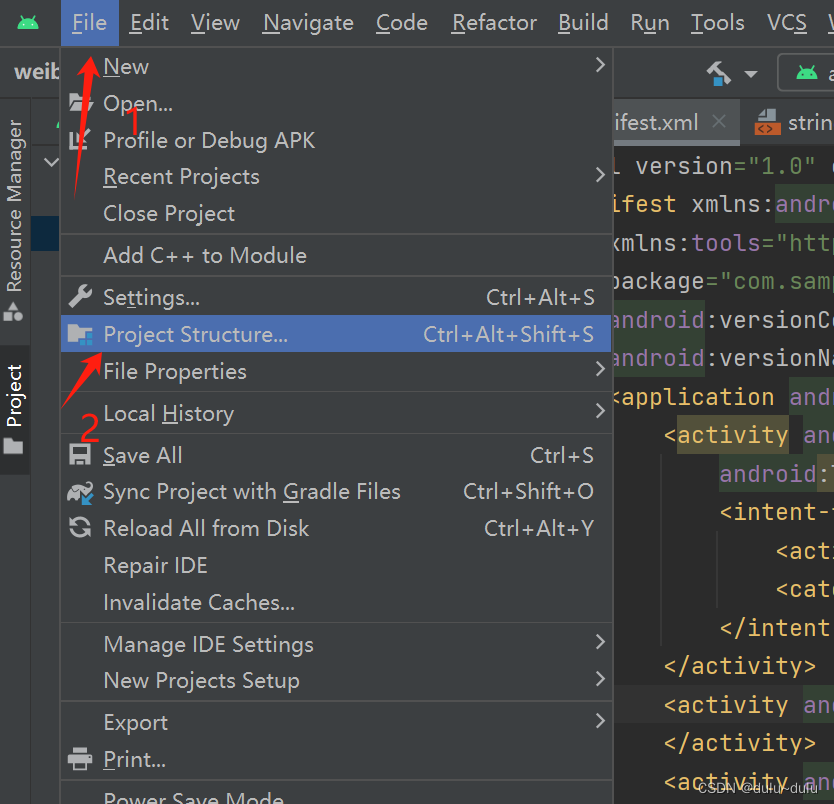The image size is (834, 804).
Task: Open the run configuration selector
Action: pos(806,72)
